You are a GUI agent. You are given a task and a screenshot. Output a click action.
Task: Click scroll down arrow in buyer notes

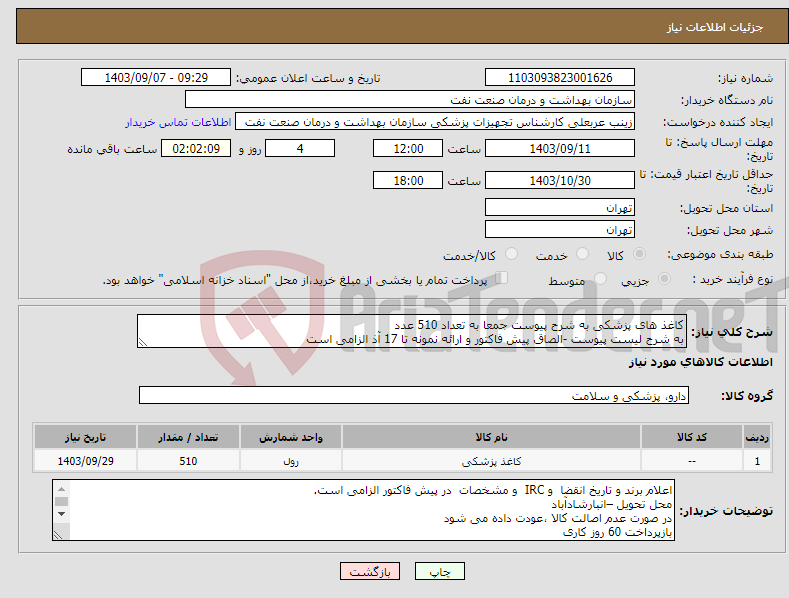(61, 514)
